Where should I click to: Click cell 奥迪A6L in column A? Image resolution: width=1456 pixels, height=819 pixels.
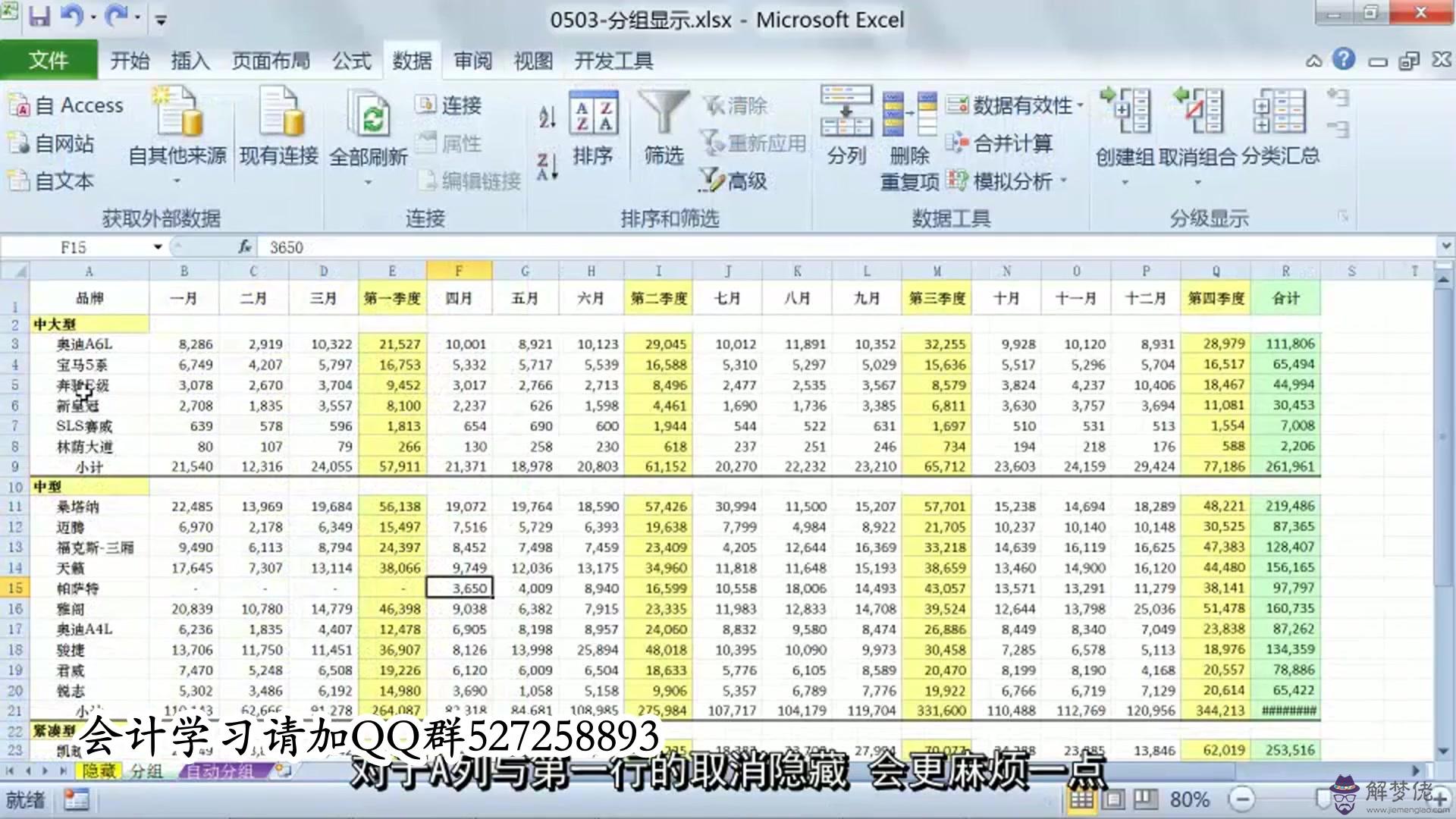(89, 344)
